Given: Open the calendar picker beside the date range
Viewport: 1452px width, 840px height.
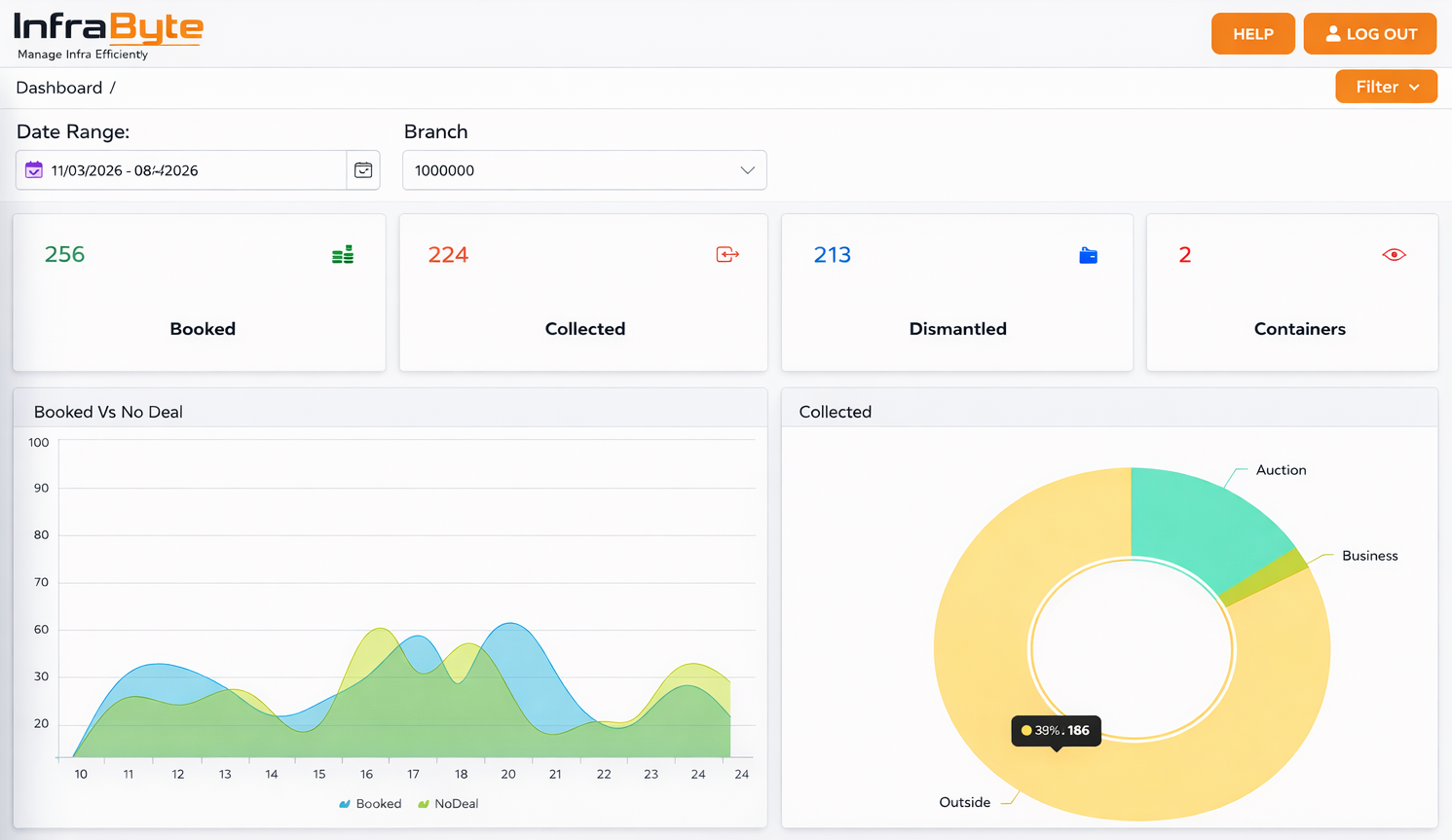Looking at the screenshot, I should [x=362, y=169].
